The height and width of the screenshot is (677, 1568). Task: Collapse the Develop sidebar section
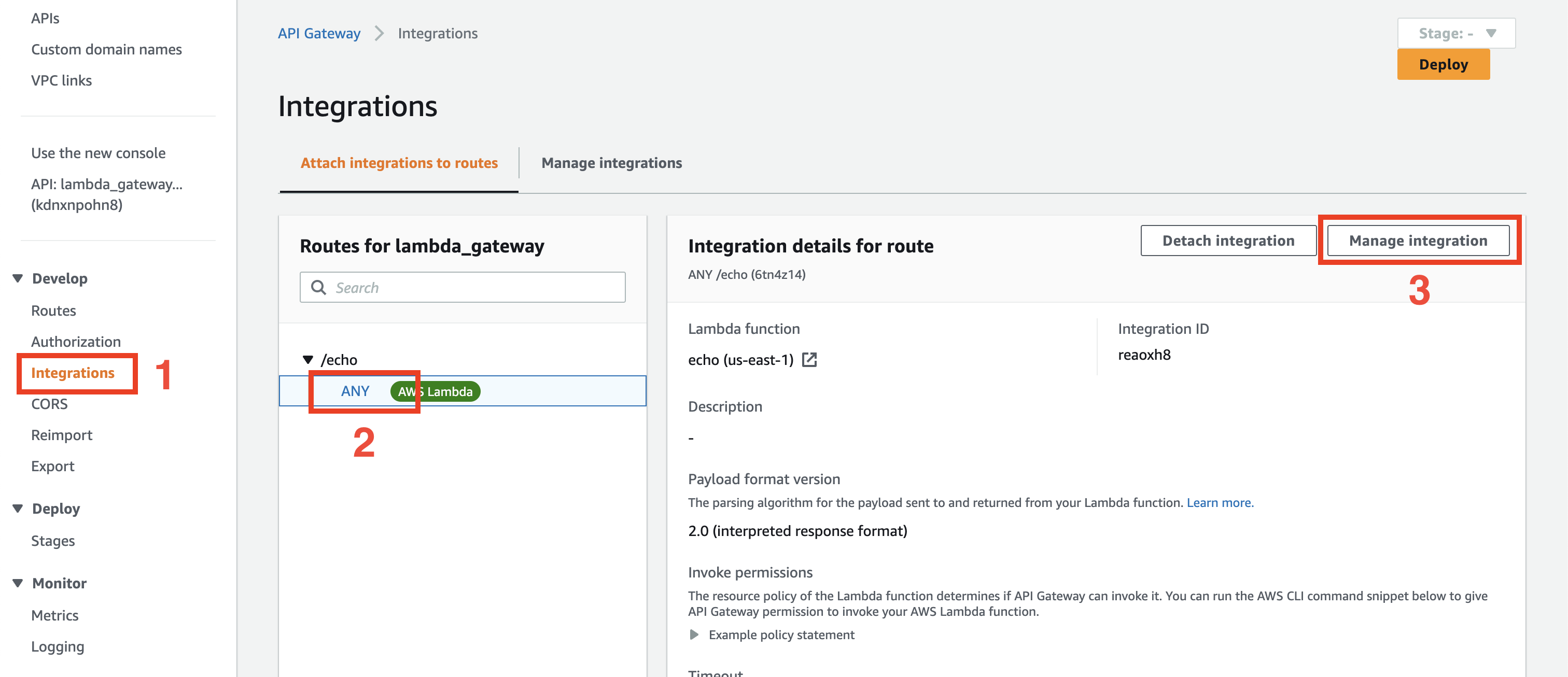coord(18,278)
